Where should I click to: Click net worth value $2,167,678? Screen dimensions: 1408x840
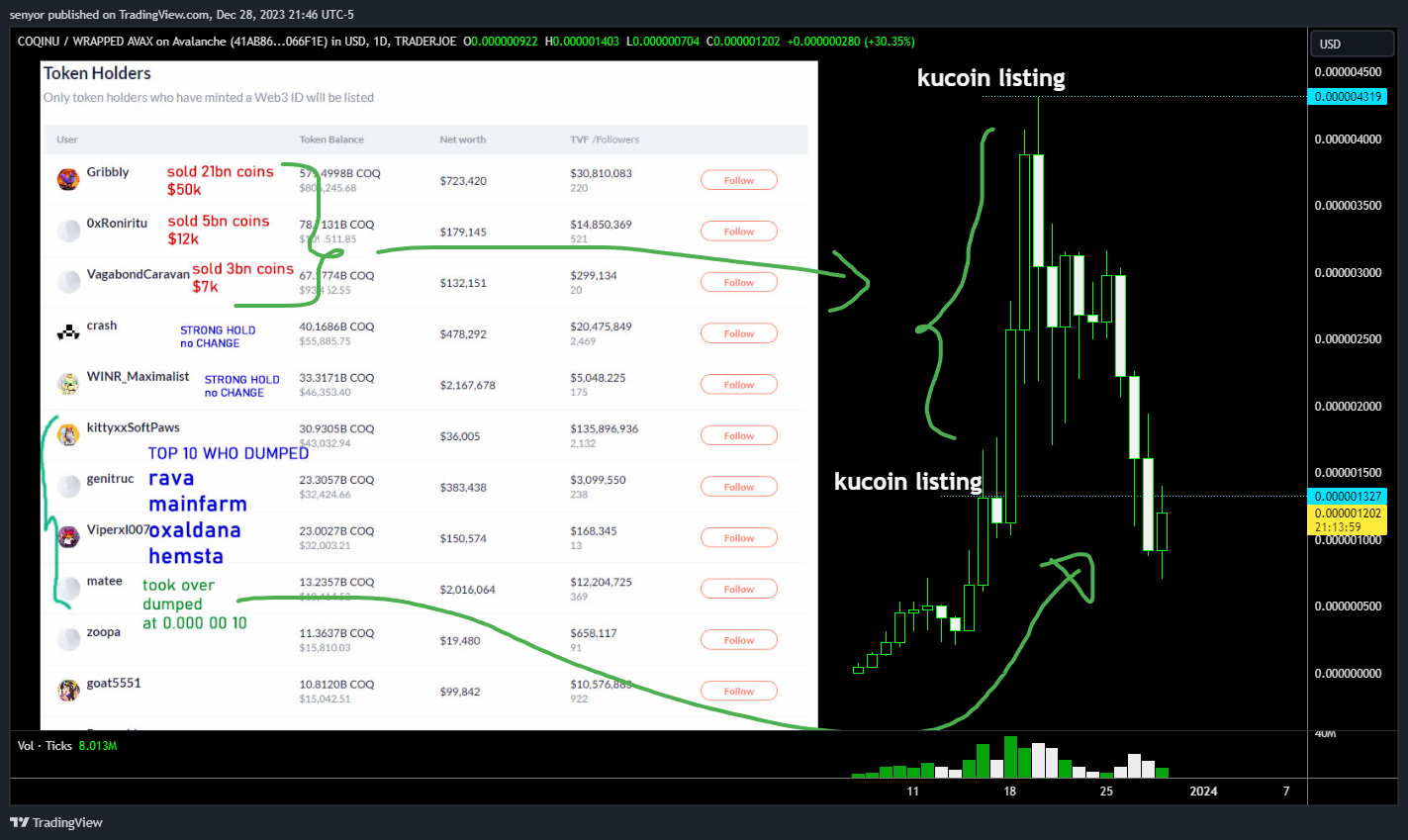pyautogui.click(x=468, y=385)
